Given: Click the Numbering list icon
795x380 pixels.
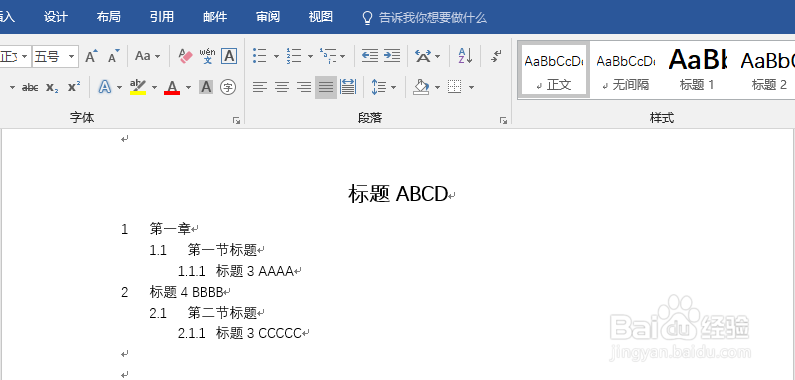Looking at the screenshot, I should (294, 56).
